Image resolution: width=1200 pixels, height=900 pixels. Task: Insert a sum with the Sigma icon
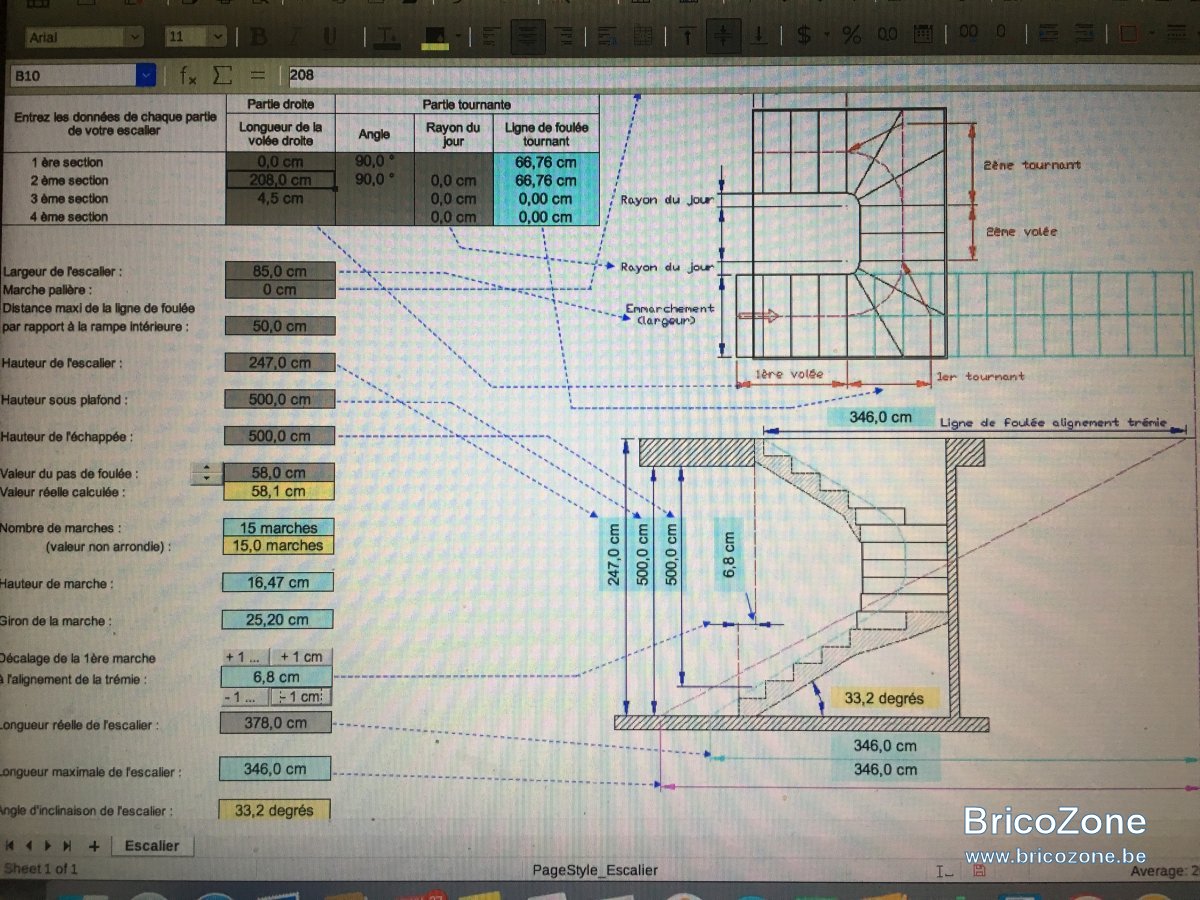coord(222,75)
